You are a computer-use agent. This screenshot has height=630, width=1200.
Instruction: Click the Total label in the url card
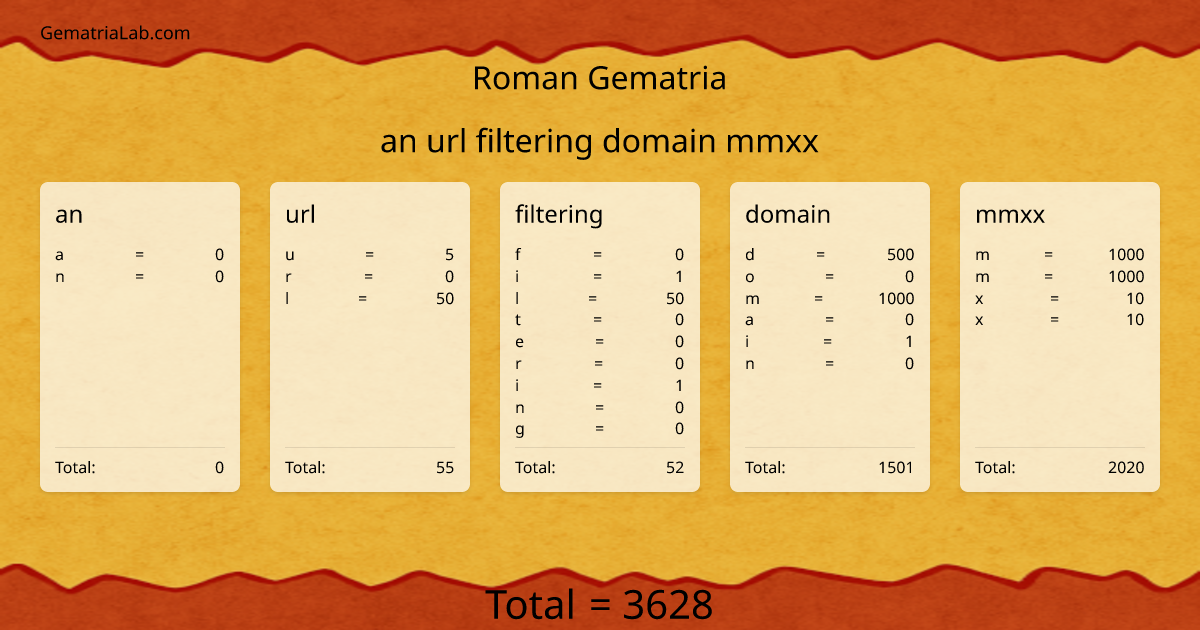coord(305,467)
